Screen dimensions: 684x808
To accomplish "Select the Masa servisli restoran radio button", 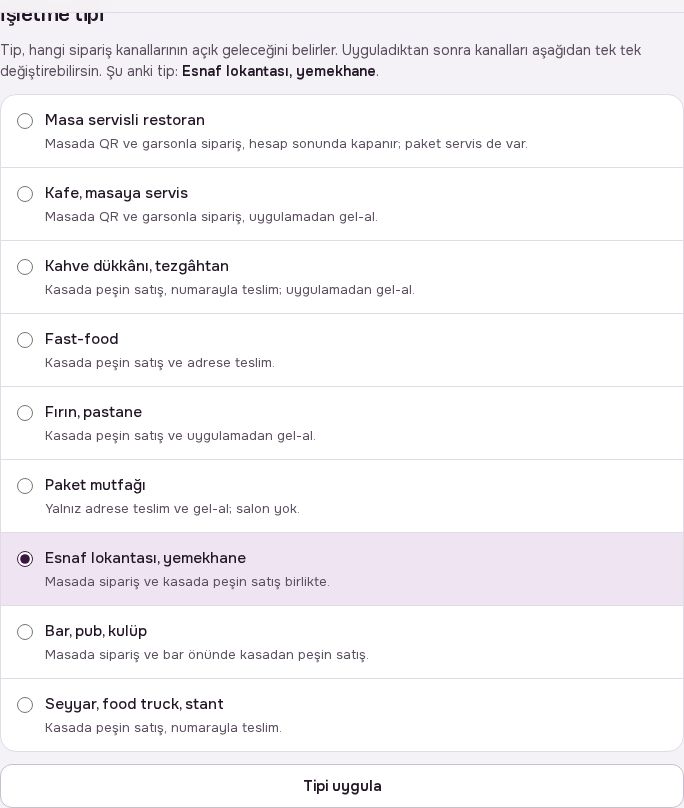I will click(x=25, y=121).
